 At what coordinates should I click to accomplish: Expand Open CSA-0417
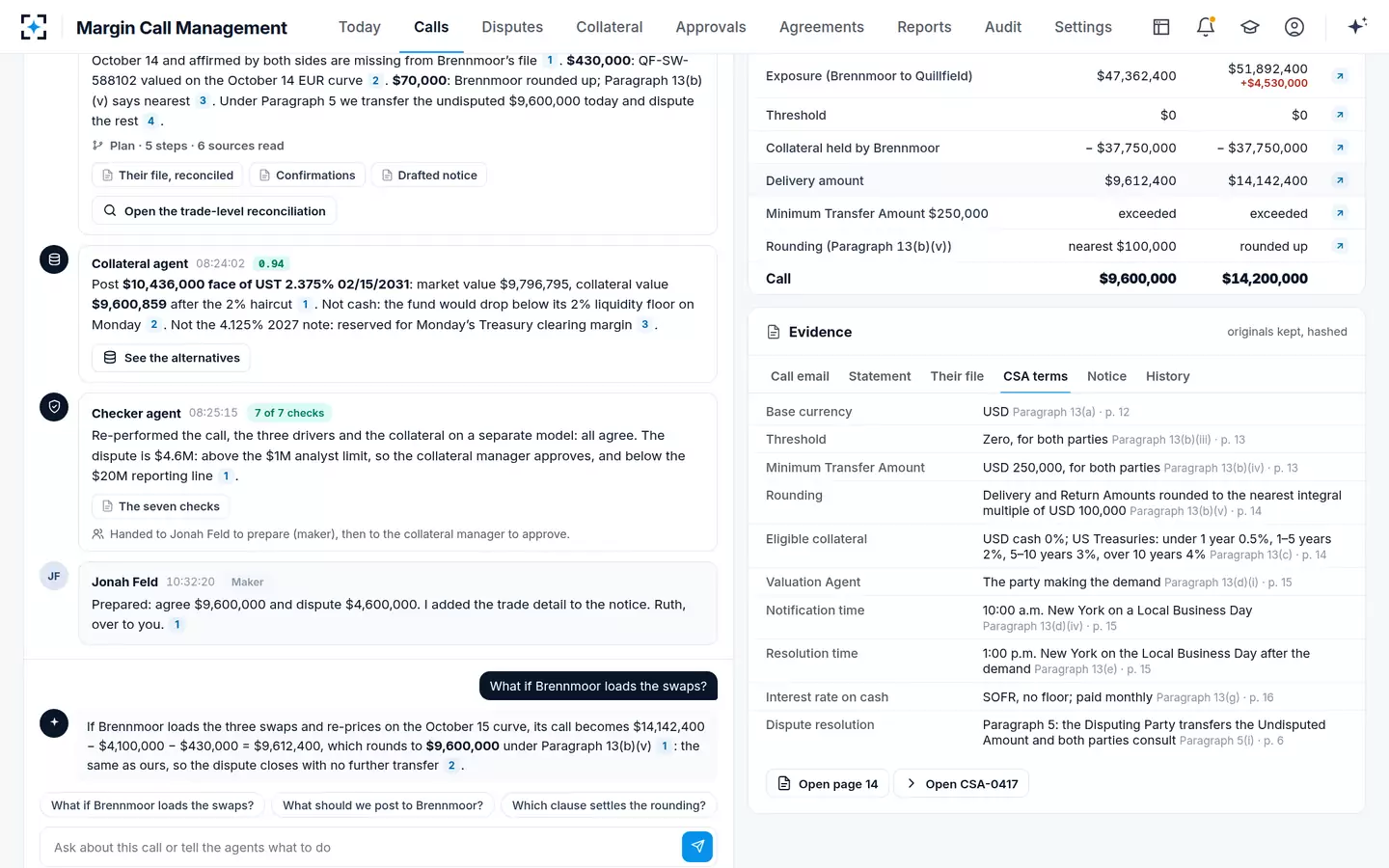[x=962, y=784]
